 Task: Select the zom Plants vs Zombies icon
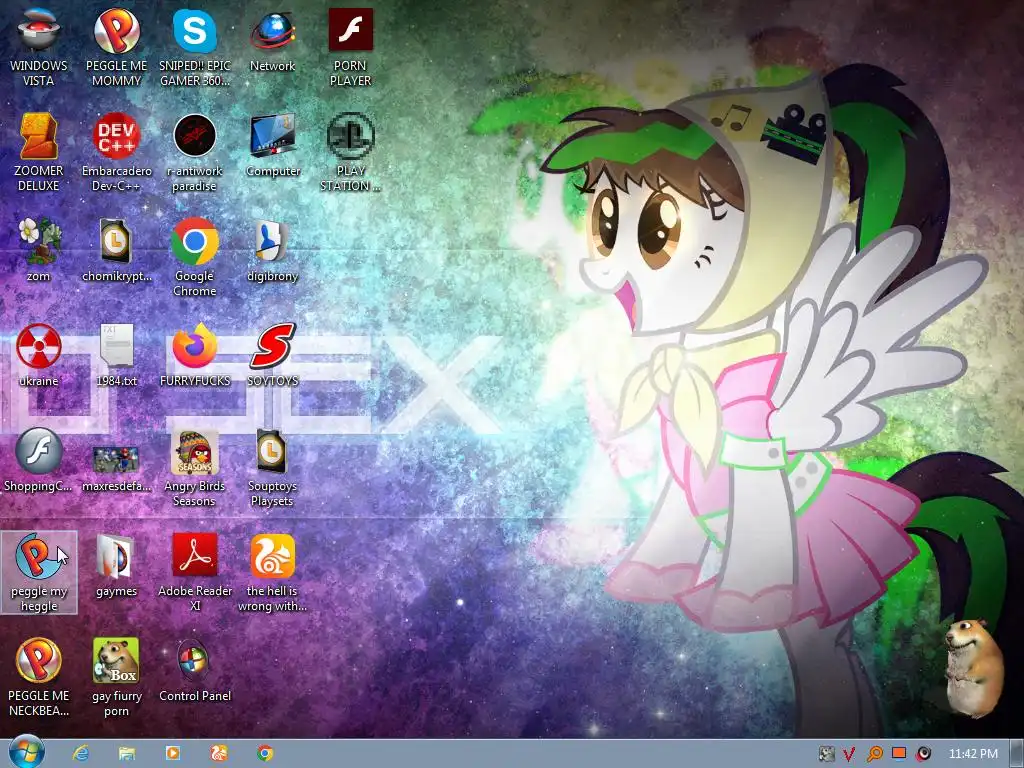point(39,250)
